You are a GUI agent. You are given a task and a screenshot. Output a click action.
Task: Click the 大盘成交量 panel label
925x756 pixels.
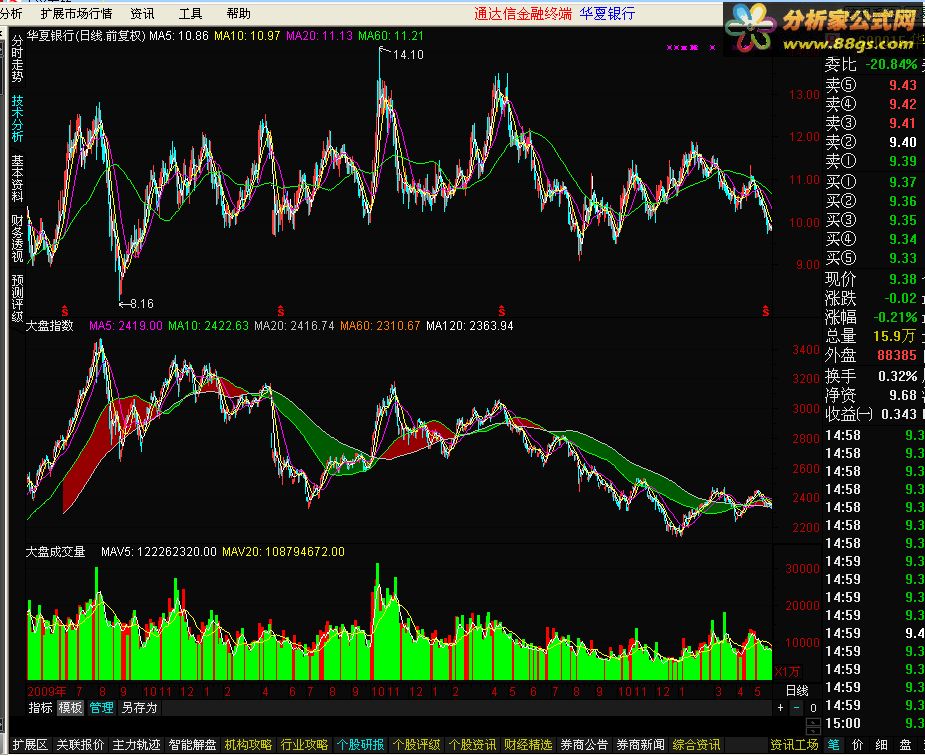pyautogui.click(x=55, y=552)
